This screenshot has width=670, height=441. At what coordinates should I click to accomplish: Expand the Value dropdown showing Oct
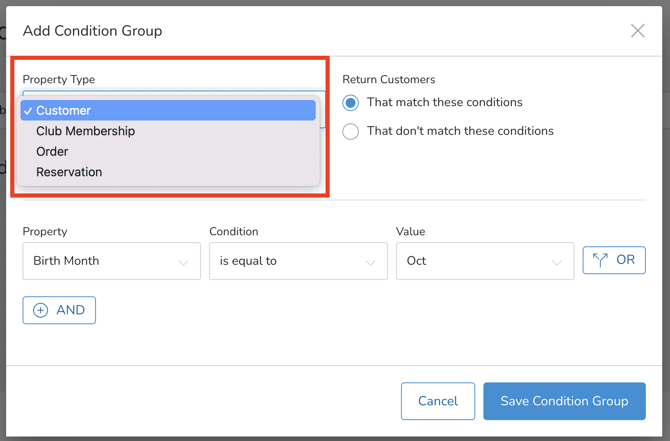coord(484,261)
